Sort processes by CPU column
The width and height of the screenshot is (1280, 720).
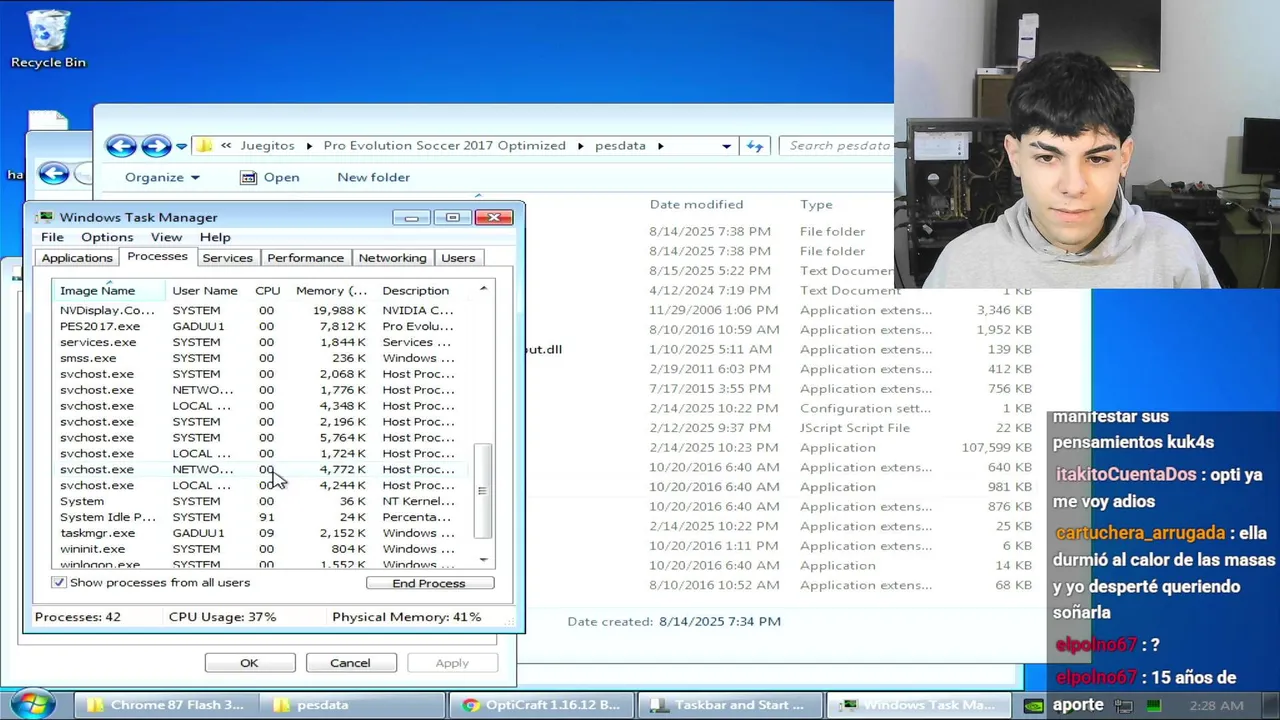click(267, 290)
